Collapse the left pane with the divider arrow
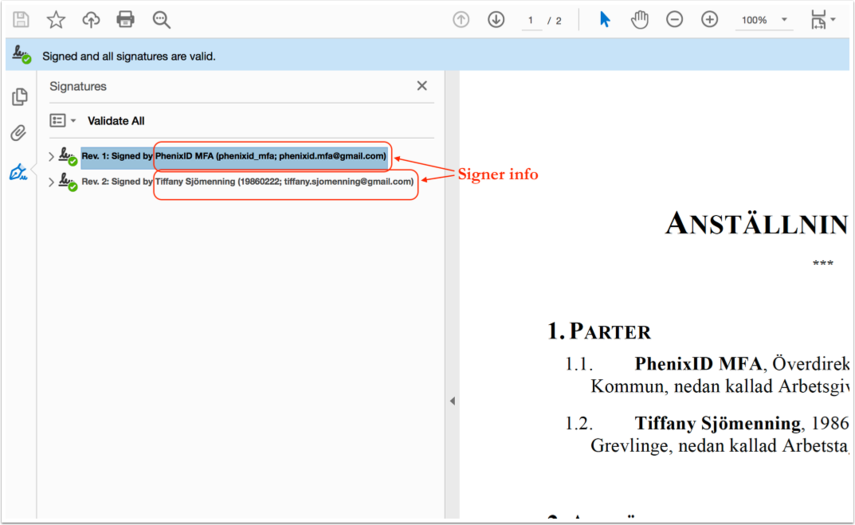This screenshot has width=855, height=525. pos(452,401)
